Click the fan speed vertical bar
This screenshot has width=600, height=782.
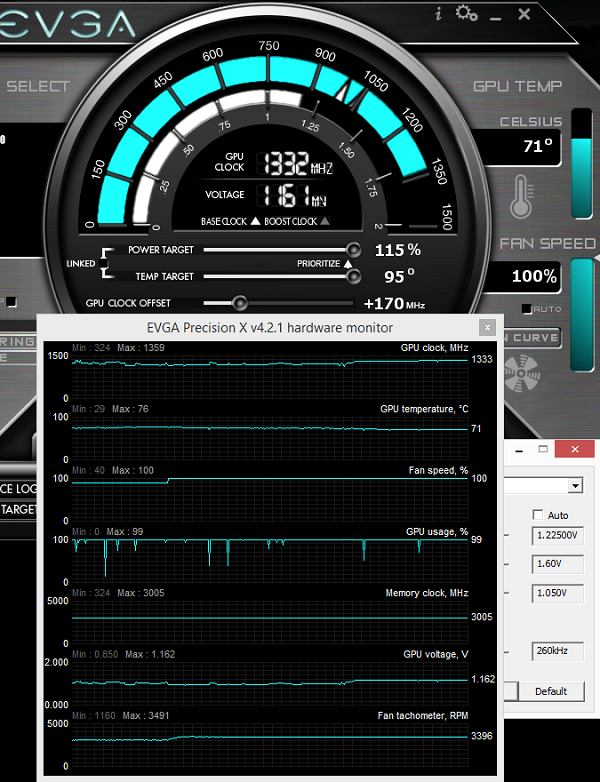click(582, 315)
